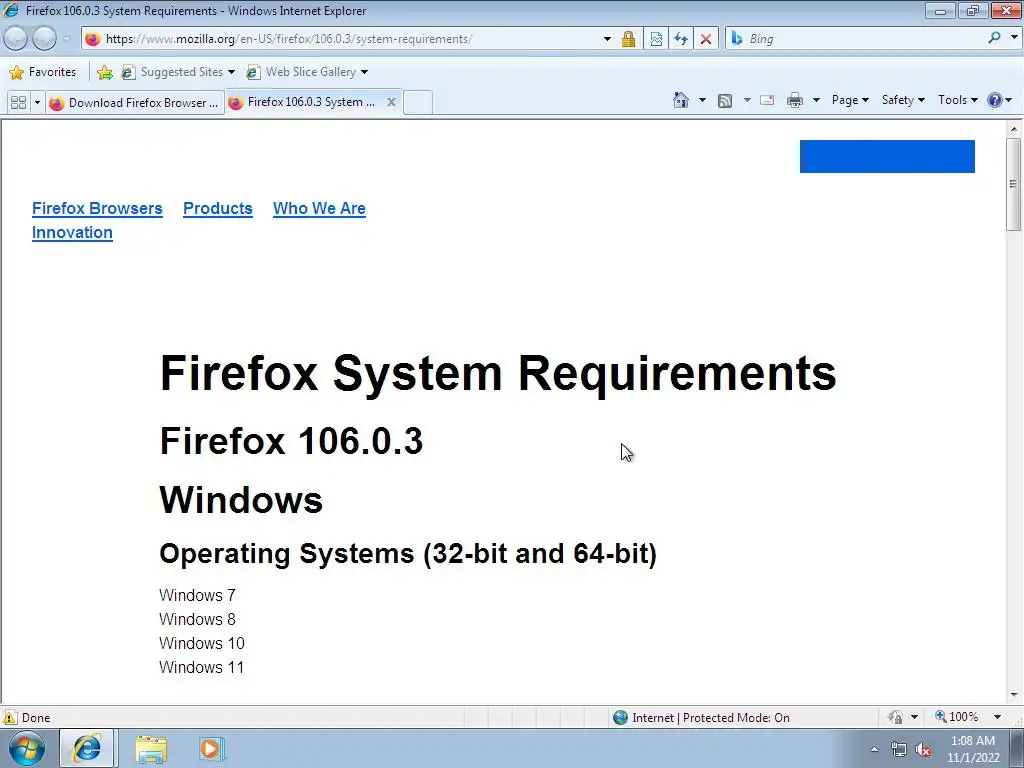Click the Windows 11 list entry
The width and height of the screenshot is (1024, 768).
point(202,667)
